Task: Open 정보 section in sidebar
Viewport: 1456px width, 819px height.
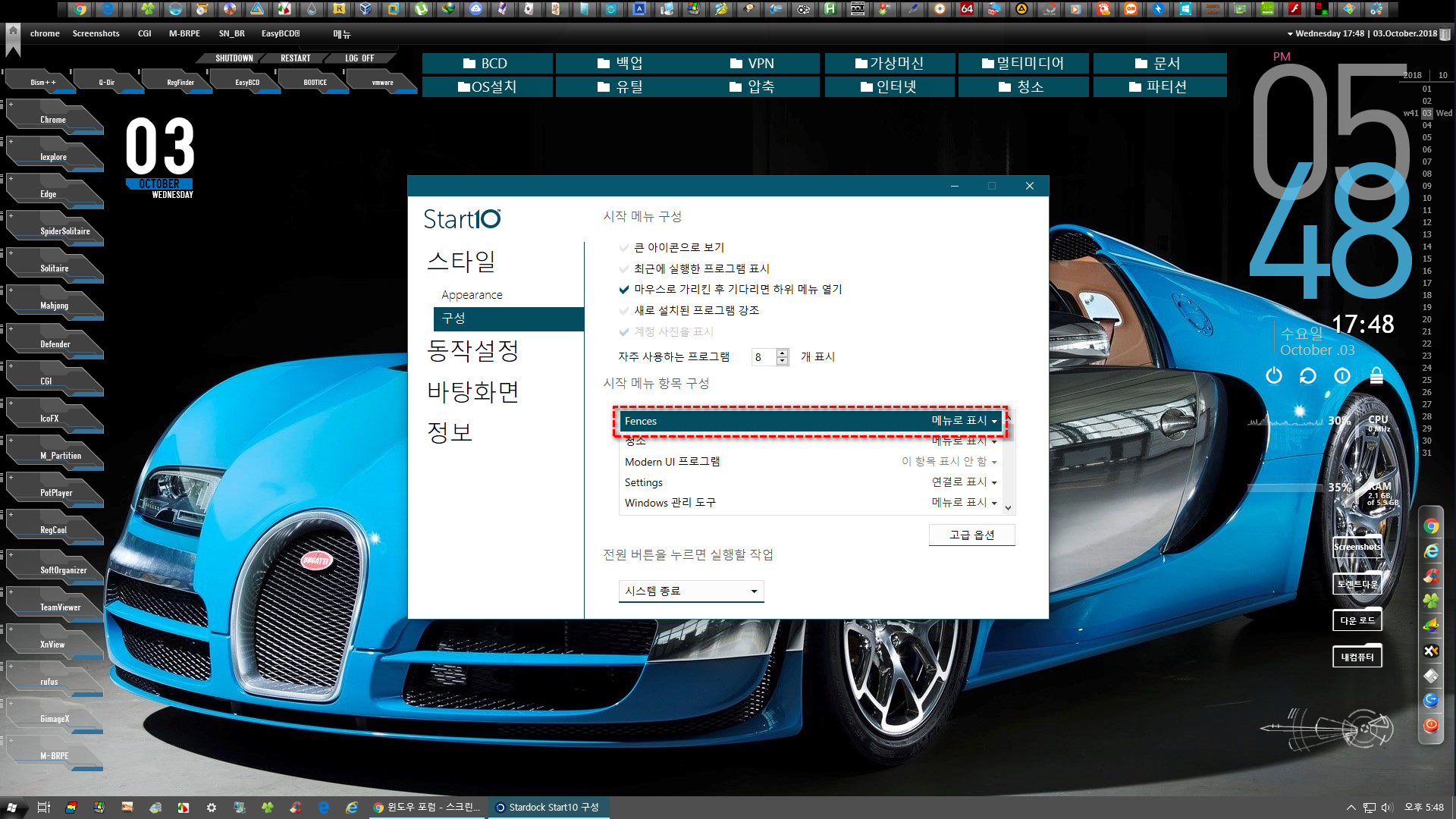Action: [450, 432]
